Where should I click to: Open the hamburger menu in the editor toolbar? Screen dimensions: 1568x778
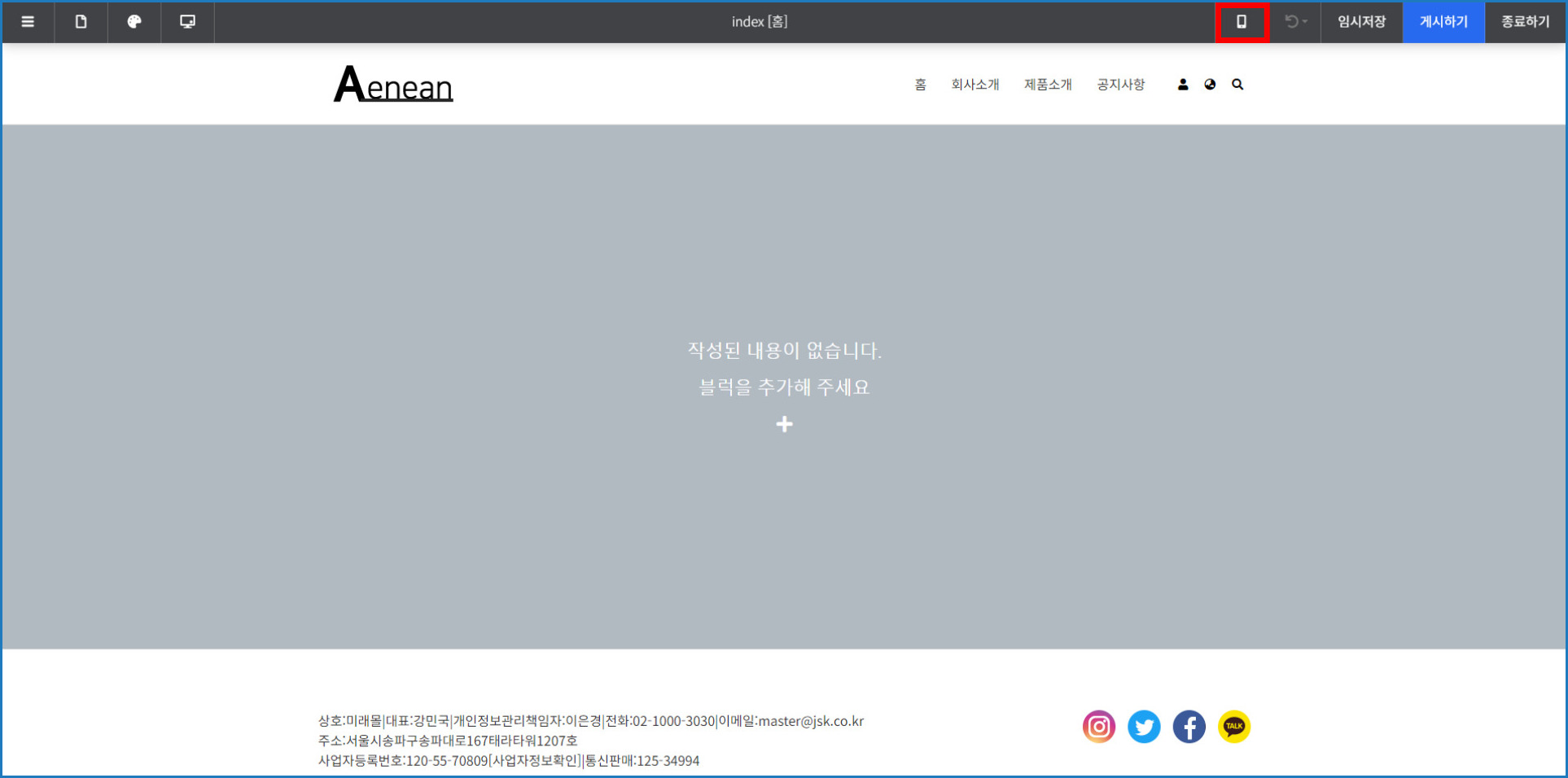coord(28,22)
